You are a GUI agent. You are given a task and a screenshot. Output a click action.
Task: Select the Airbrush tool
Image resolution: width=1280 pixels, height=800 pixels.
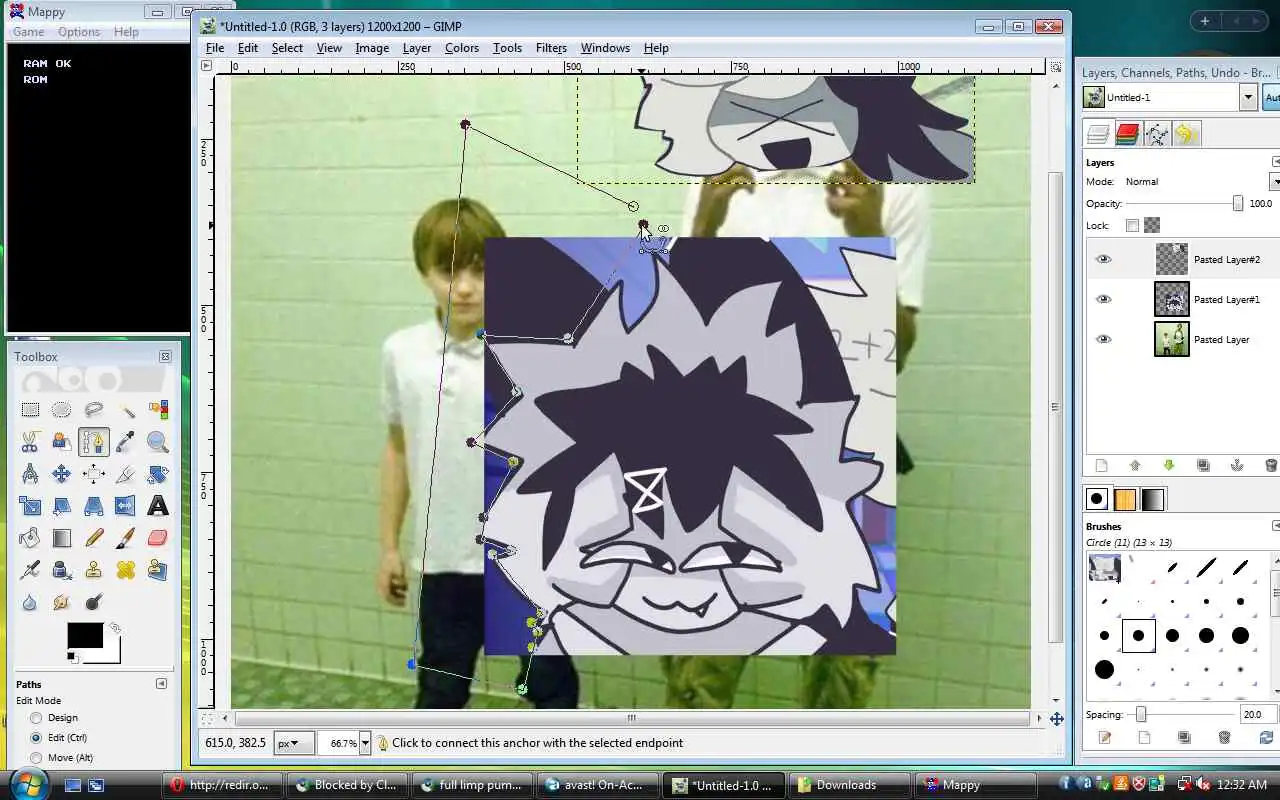pyautogui.click(x=30, y=570)
